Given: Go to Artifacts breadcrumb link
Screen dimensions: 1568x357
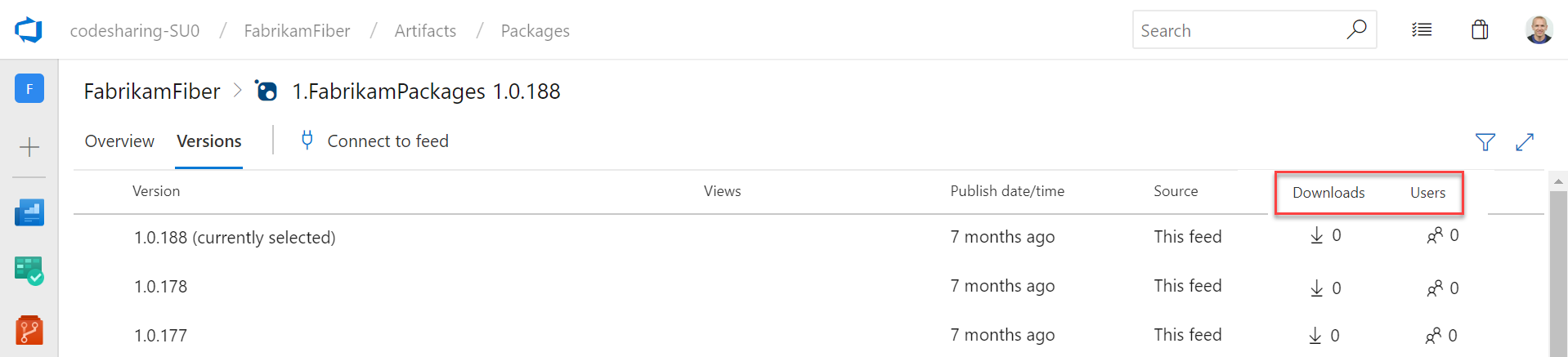Looking at the screenshot, I should point(425,31).
